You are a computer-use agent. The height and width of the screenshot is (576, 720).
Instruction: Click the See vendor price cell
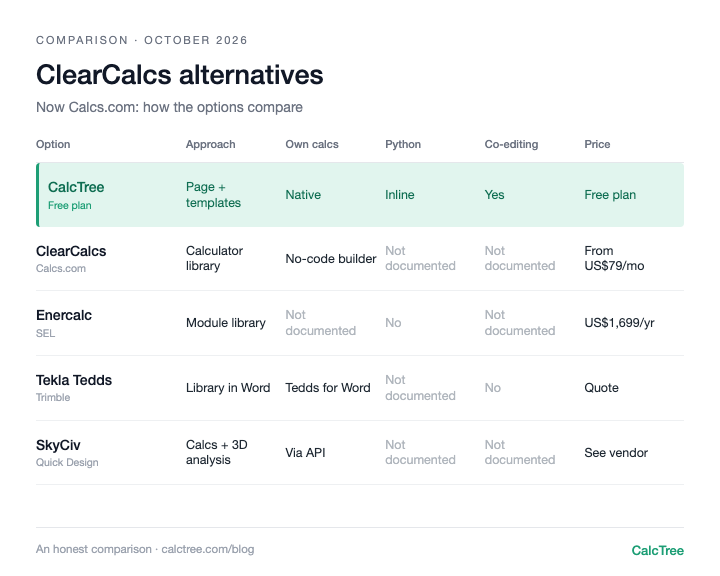click(x=616, y=453)
